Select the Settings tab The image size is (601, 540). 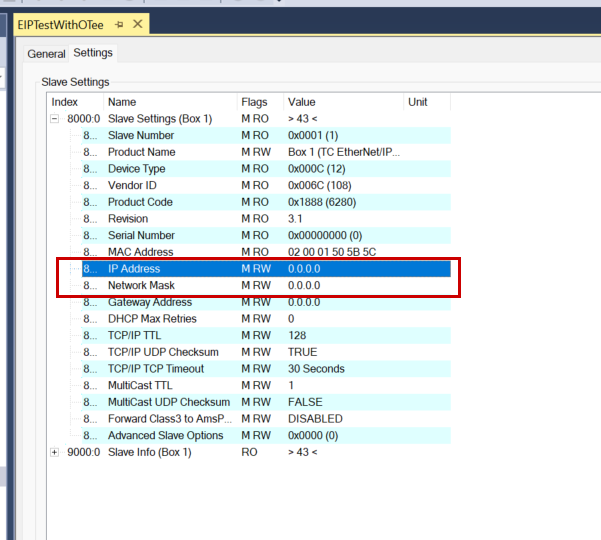[93, 53]
